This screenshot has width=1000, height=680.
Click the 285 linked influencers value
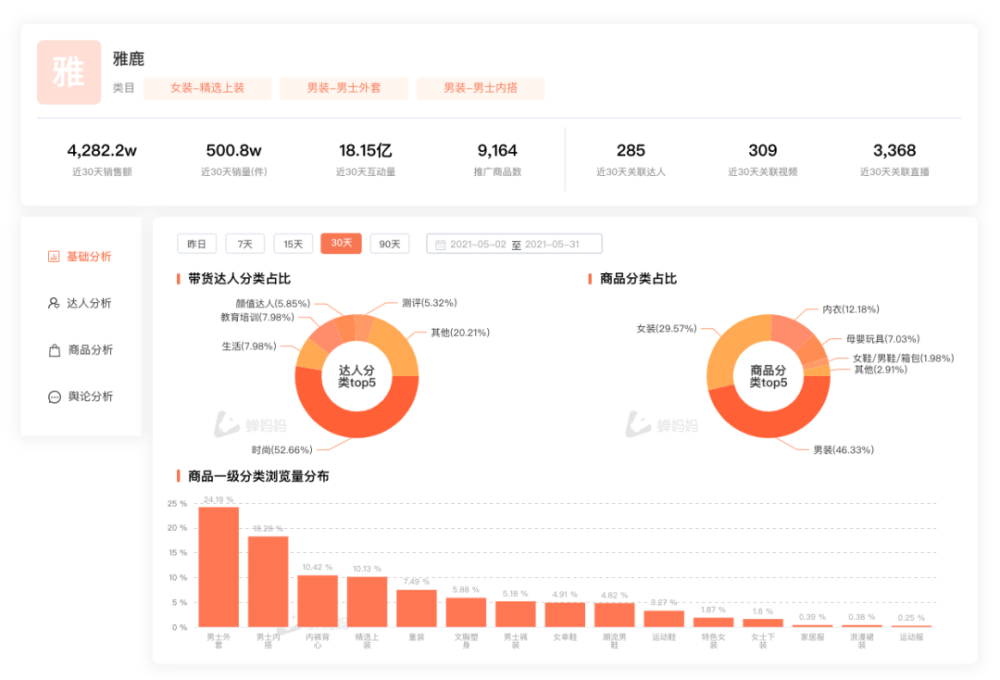coord(631,151)
